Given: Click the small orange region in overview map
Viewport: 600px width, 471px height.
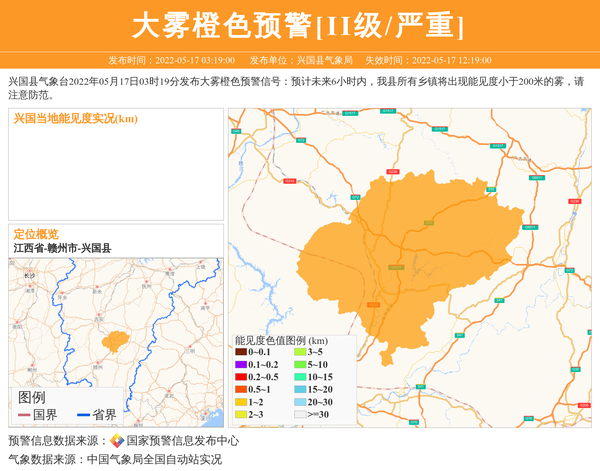Looking at the screenshot, I should [x=116, y=342].
